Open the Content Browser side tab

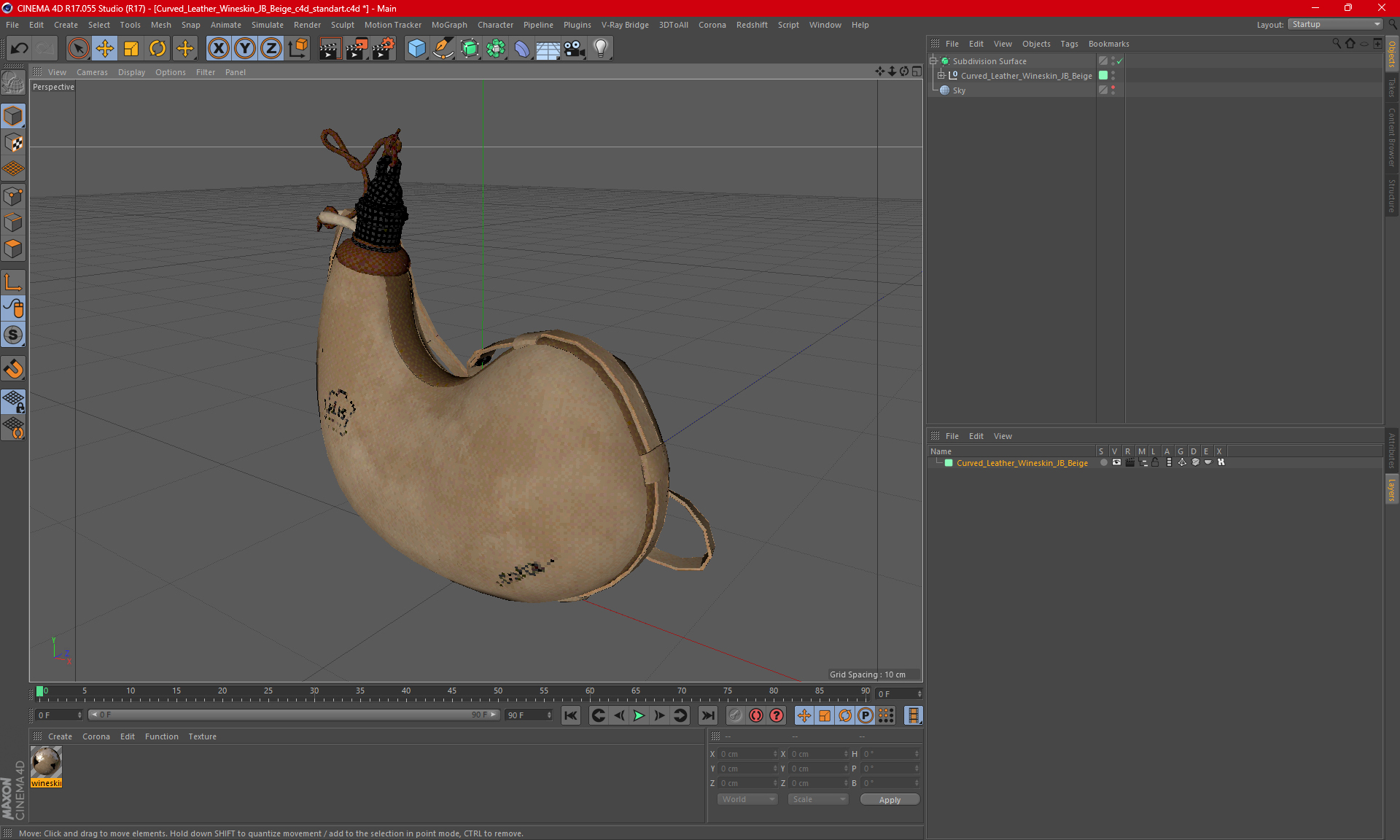point(1392,137)
